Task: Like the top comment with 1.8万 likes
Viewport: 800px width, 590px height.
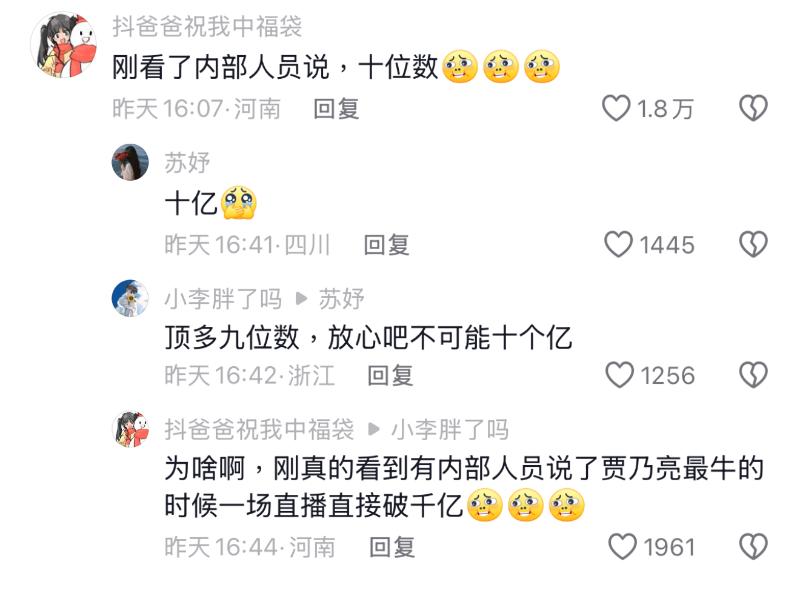Action: [616, 108]
